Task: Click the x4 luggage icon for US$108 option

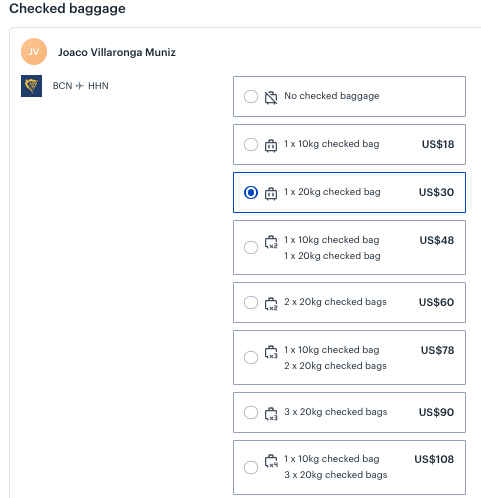Action: pos(271,461)
